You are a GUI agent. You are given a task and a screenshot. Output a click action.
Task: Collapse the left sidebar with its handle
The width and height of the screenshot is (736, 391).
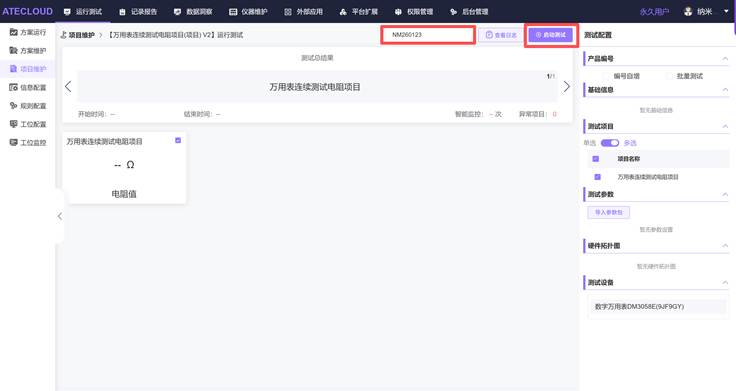click(60, 216)
